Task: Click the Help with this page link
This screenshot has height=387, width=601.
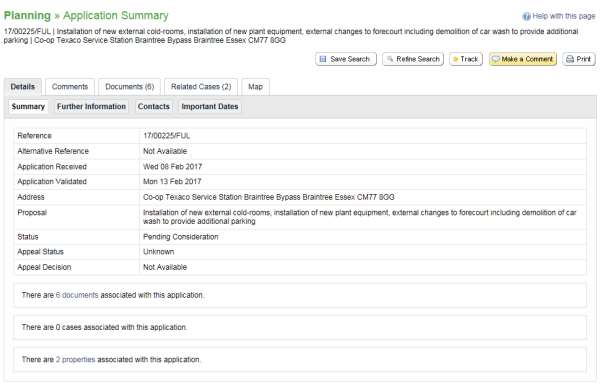Action: (563, 16)
